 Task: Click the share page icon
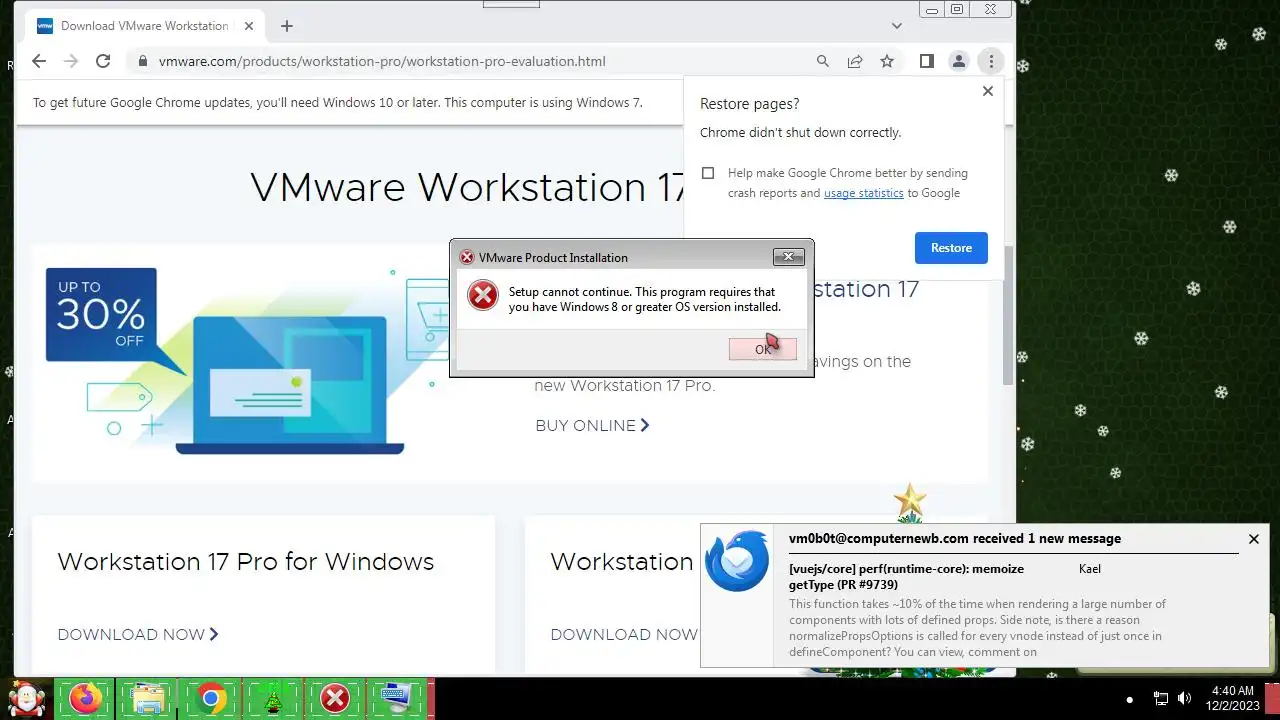(855, 61)
